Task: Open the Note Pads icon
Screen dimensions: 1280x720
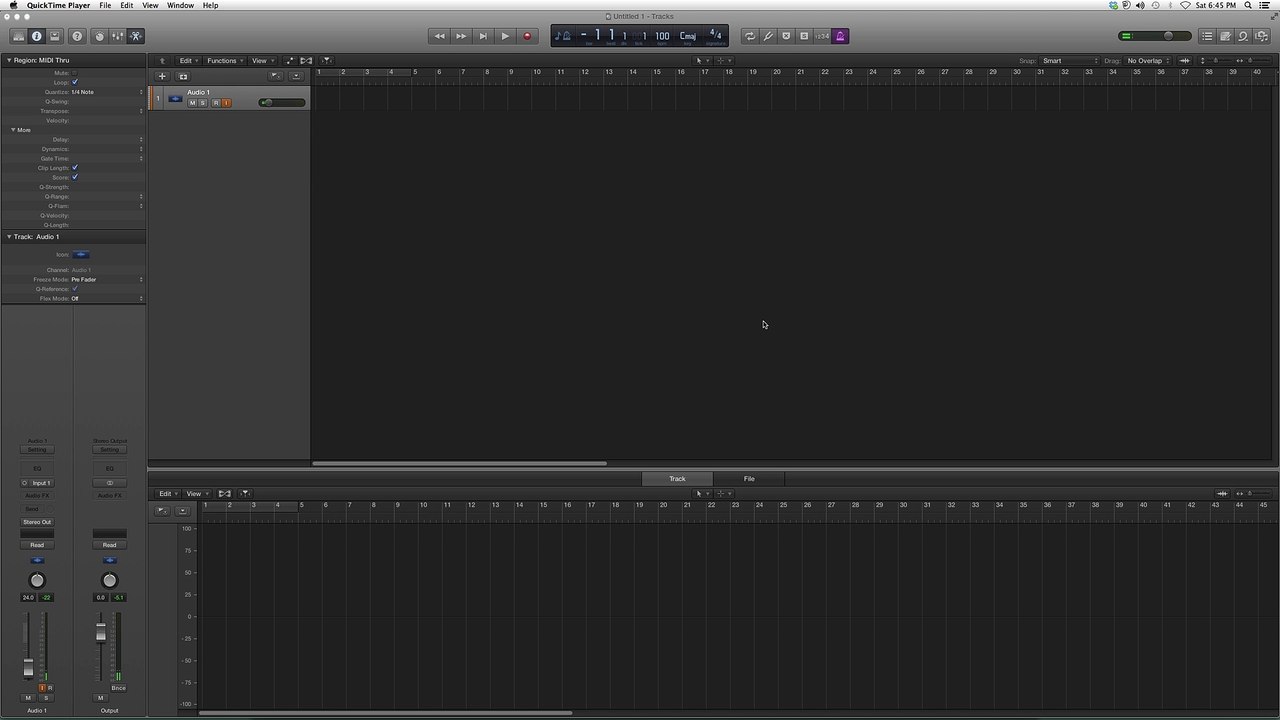Action: (x=1225, y=36)
